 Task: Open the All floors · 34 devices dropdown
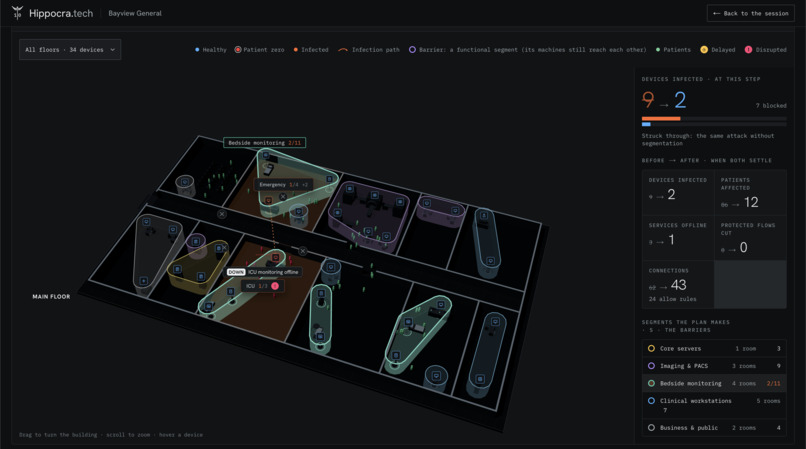click(x=70, y=50)
